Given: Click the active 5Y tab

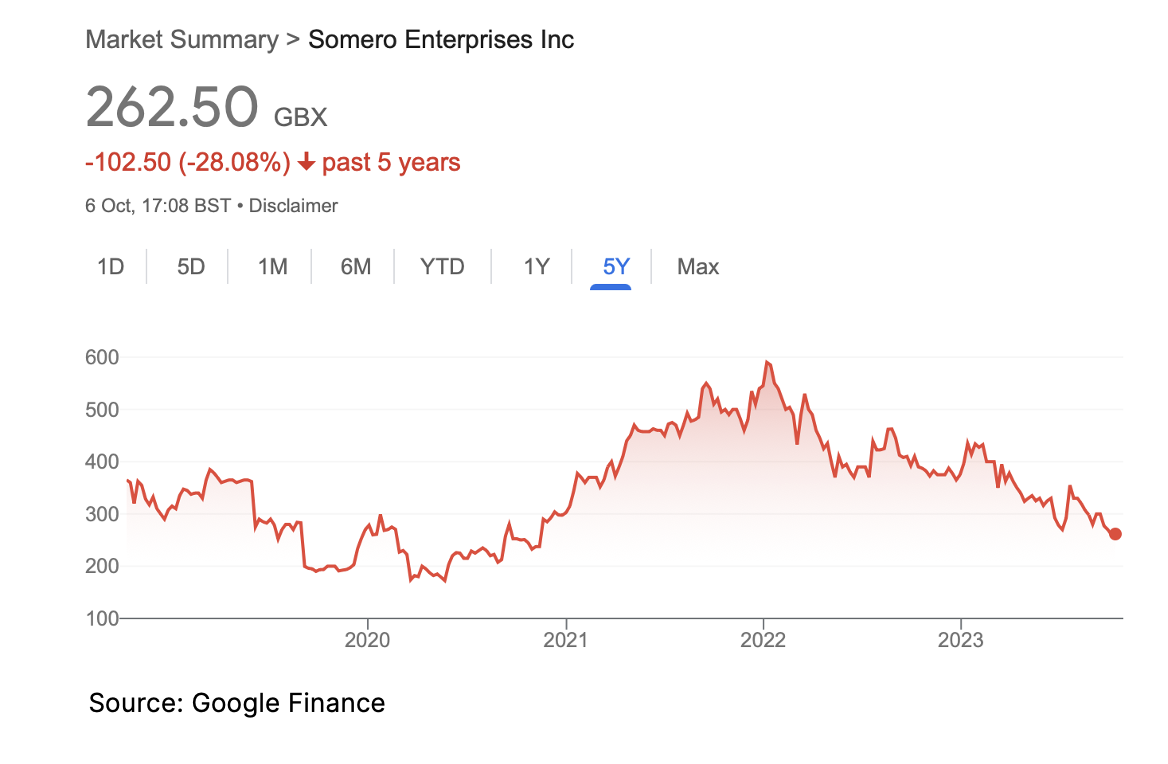Looking at the screenshot, I should (x=616, y=267).
